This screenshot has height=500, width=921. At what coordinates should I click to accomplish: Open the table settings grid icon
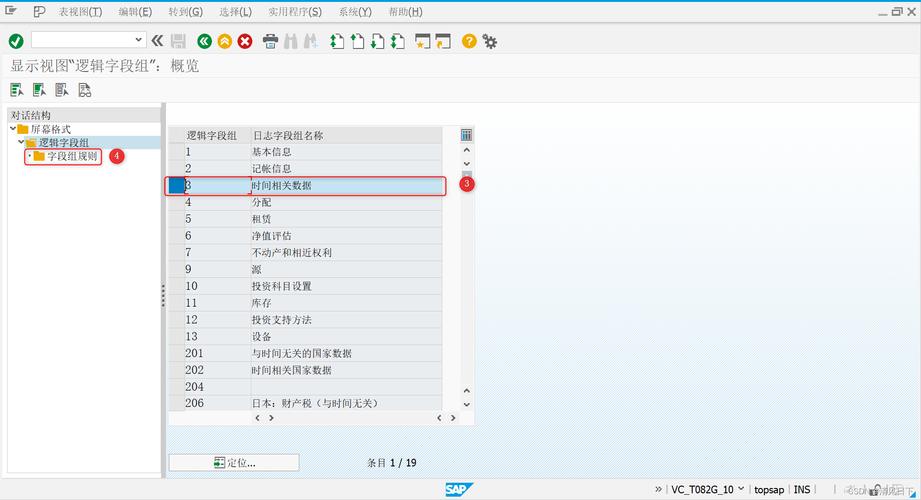466,135
